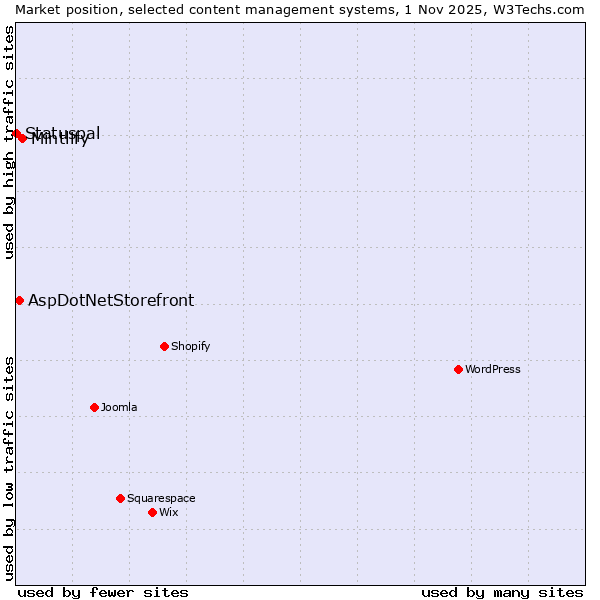
Task: Select the Wix text label
Action: [x=168, y=512]
